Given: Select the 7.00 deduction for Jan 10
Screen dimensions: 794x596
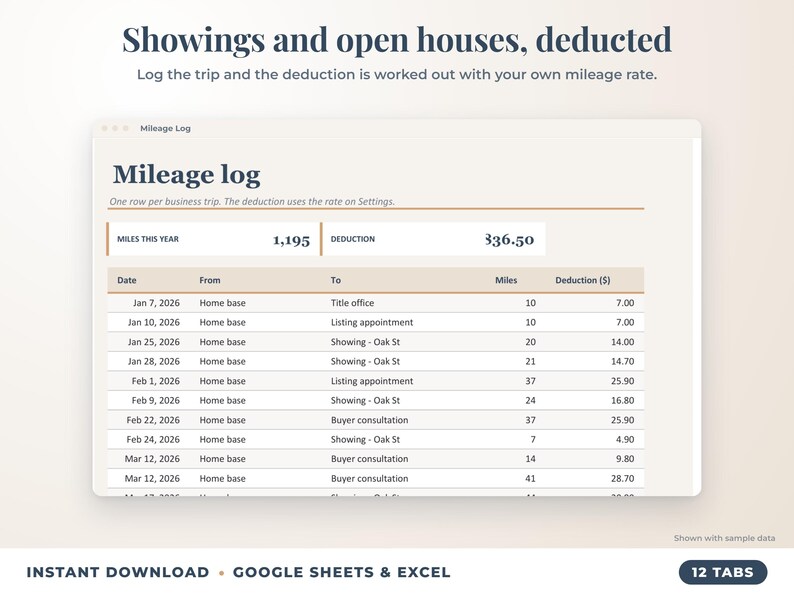Looking at the screenshot, I should click(x=625, y=322).
